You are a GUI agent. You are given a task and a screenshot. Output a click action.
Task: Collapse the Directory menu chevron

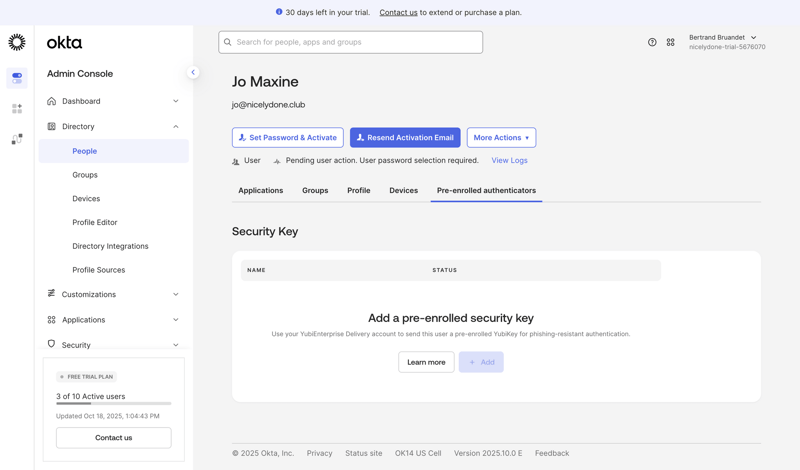tap(176, 127)
